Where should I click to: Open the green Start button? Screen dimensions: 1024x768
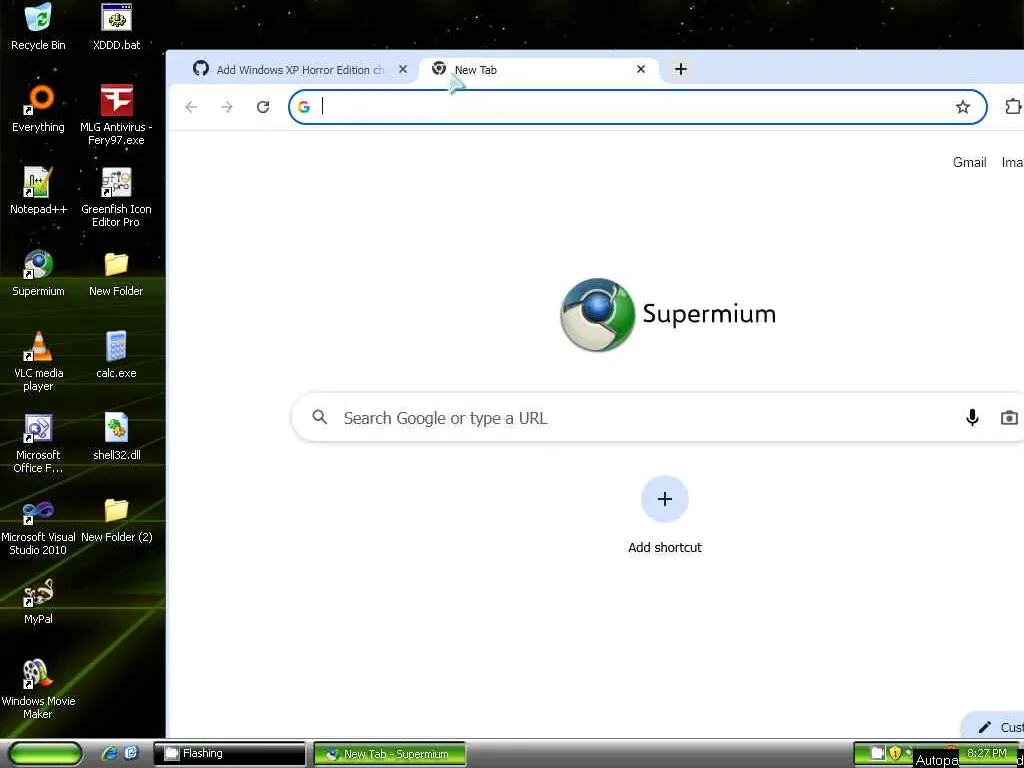tap(45, 754)
